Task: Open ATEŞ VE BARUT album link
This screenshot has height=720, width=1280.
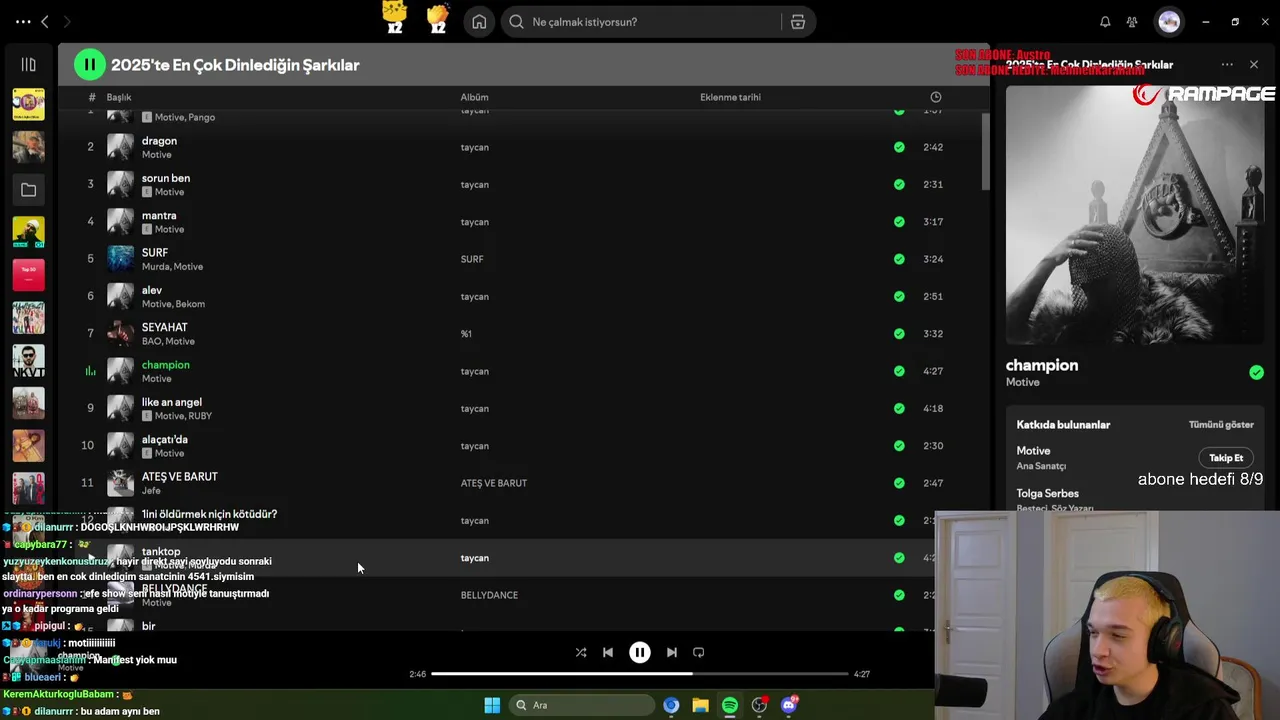Action: click(x=493, y=483)
